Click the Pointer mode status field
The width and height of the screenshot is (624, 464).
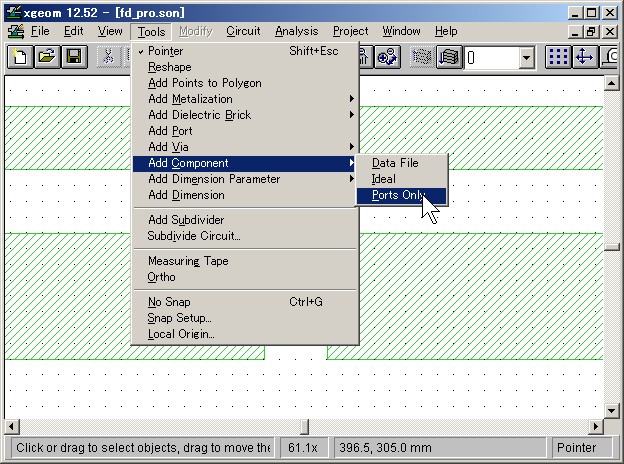click(x=582, y=448)
